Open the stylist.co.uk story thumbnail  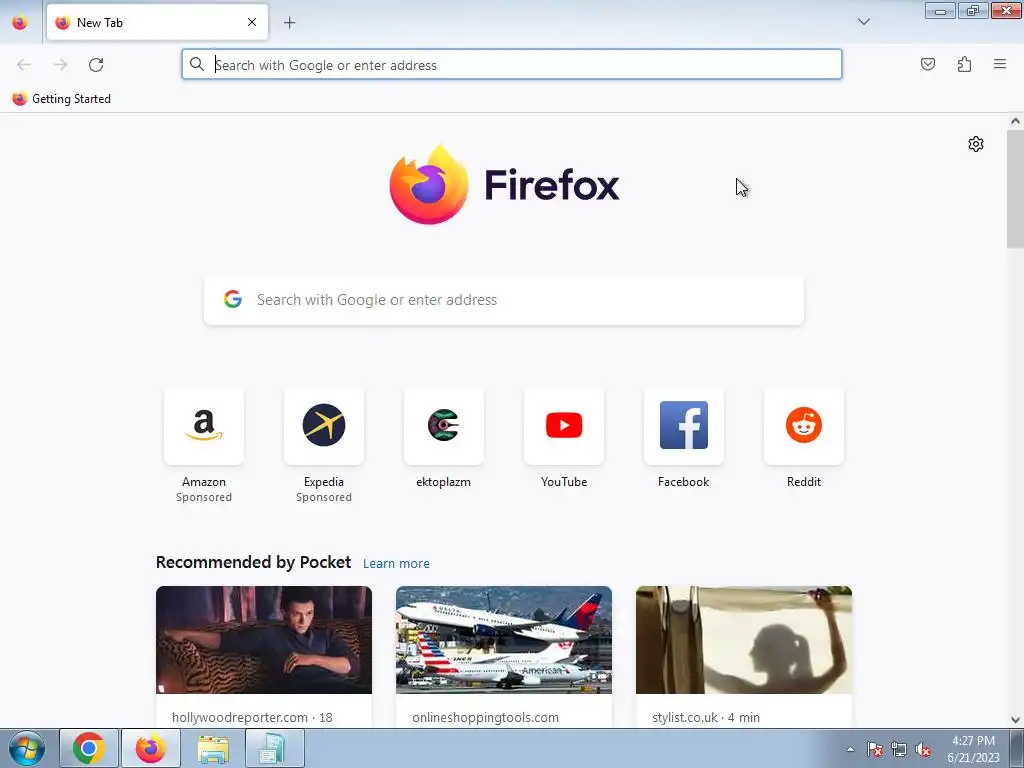744,639
